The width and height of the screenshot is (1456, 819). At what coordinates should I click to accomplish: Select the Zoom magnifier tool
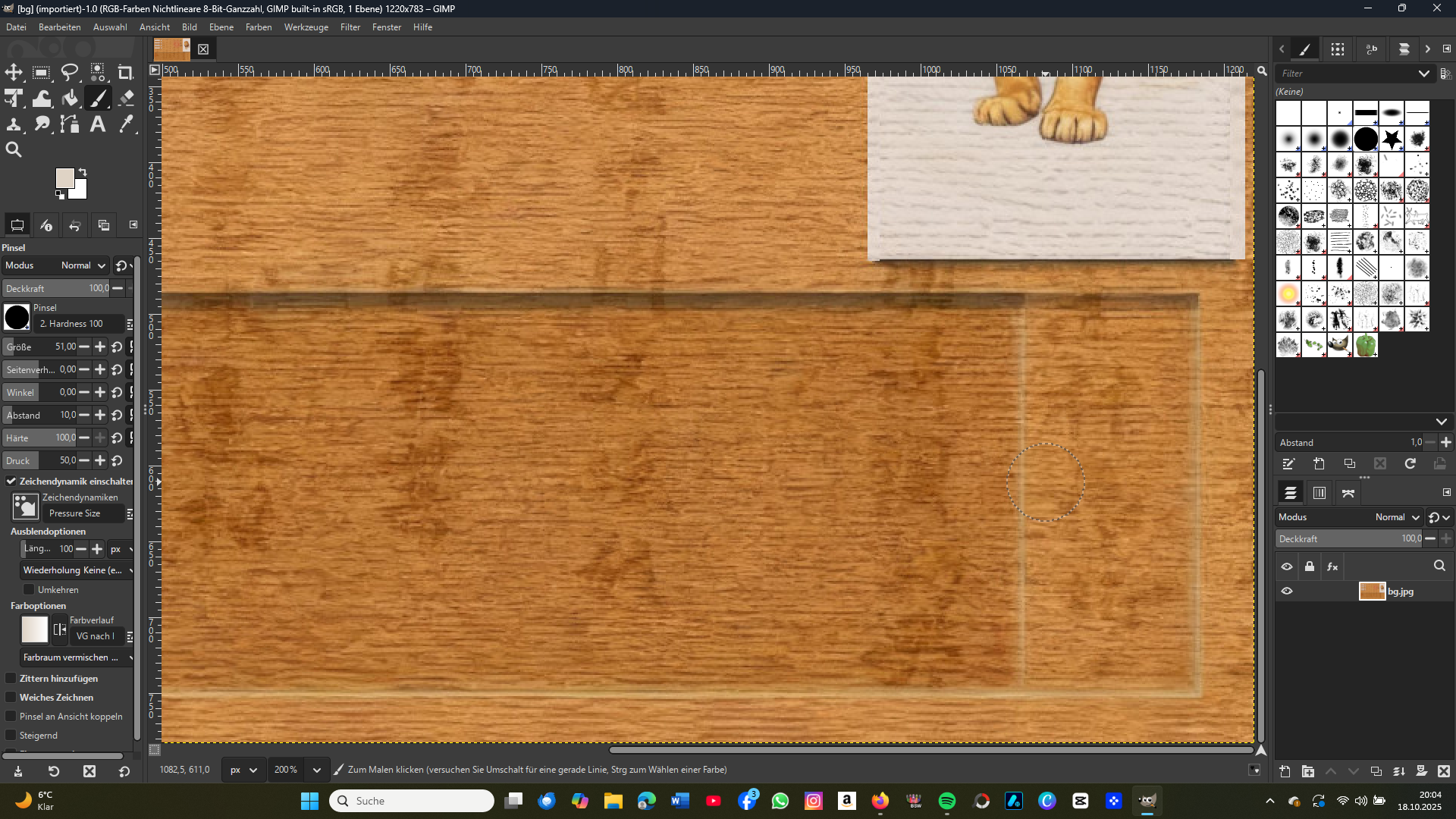[14, 150]
